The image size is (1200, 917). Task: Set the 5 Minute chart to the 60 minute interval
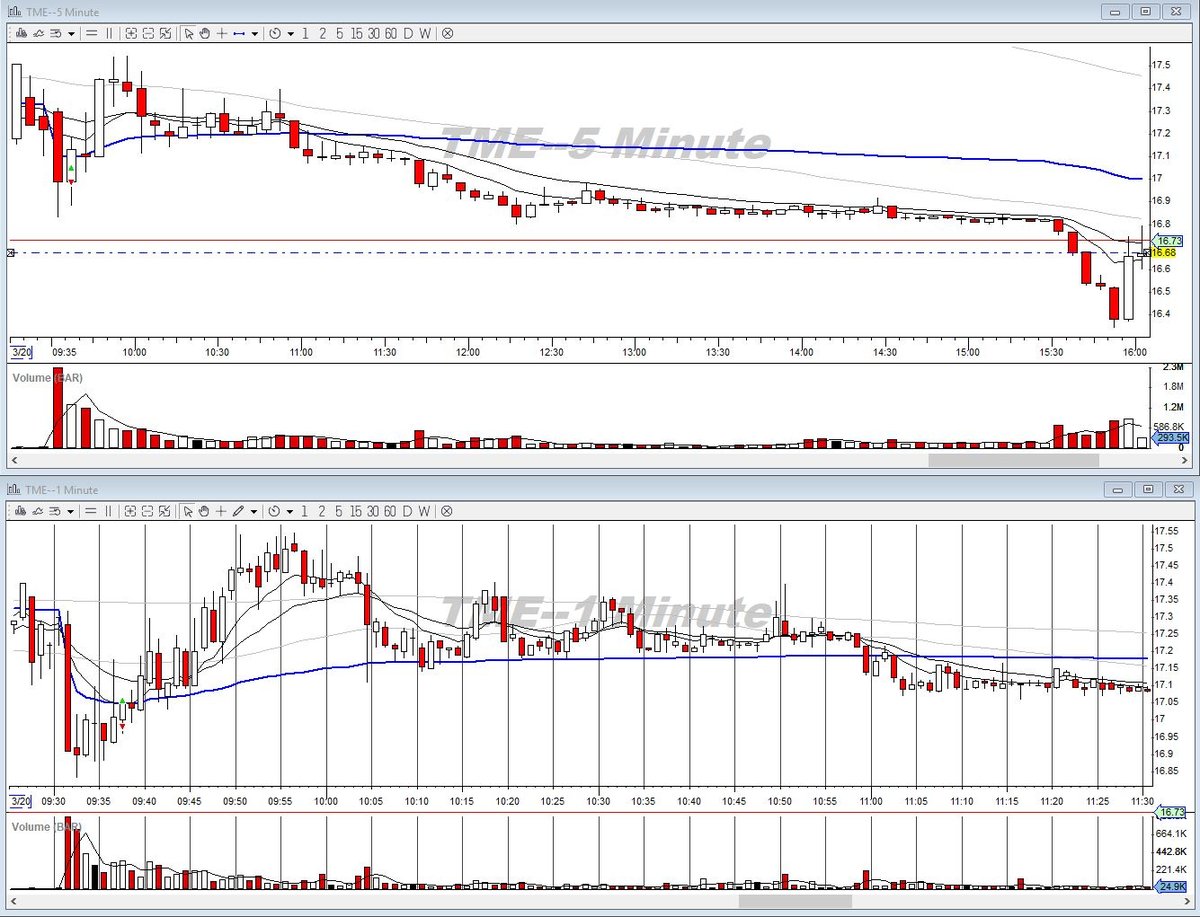[x=390, y=33]
